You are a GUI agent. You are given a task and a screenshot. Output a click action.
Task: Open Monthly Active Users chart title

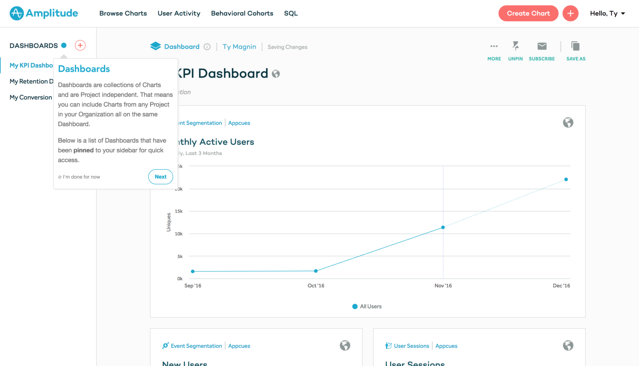pyautogui.click(x=216, y=142)
